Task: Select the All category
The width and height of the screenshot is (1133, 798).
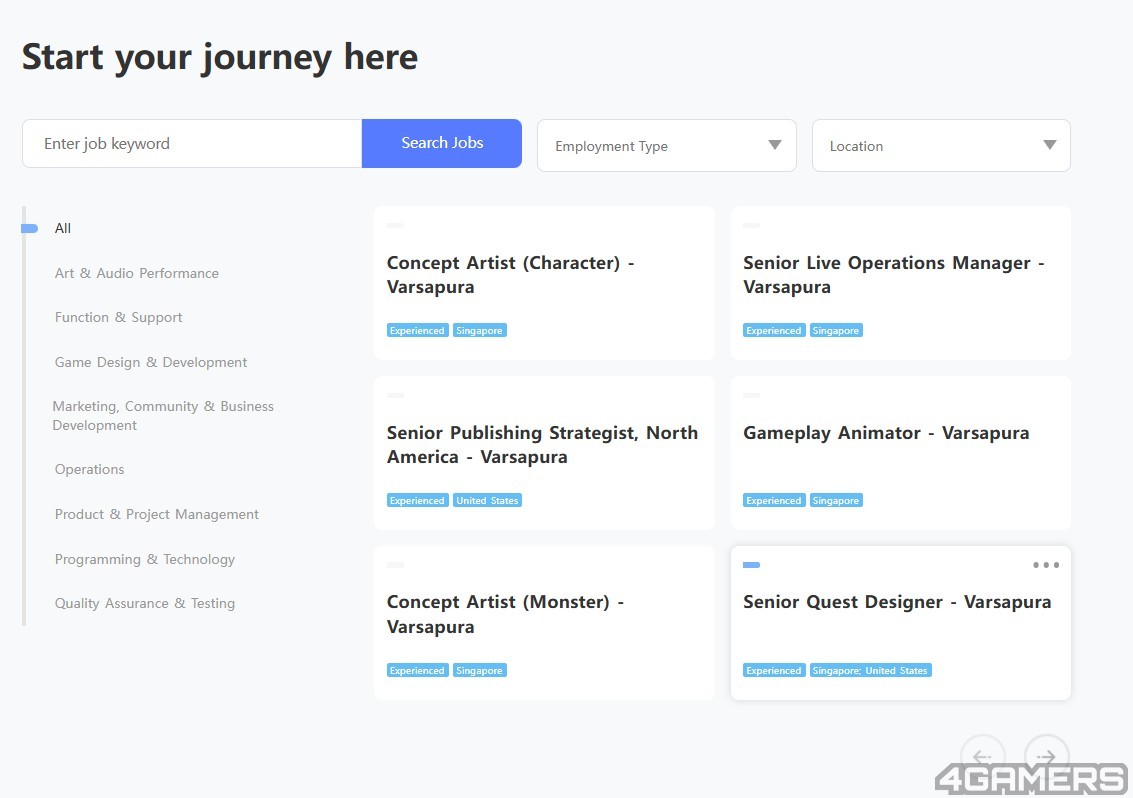Action: coord(63,228)
